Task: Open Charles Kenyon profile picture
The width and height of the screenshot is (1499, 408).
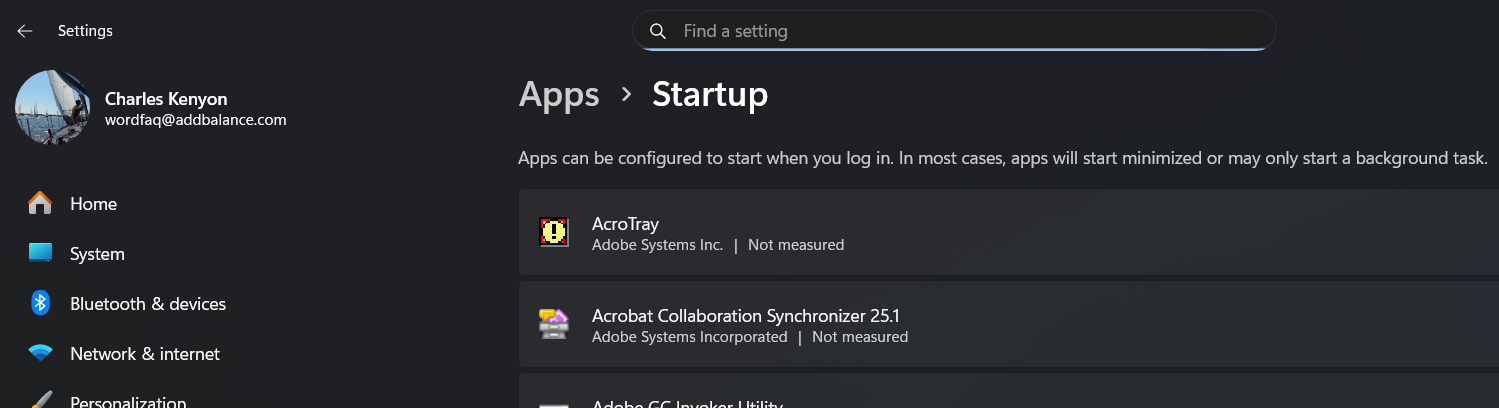Action: click(53, 108)
